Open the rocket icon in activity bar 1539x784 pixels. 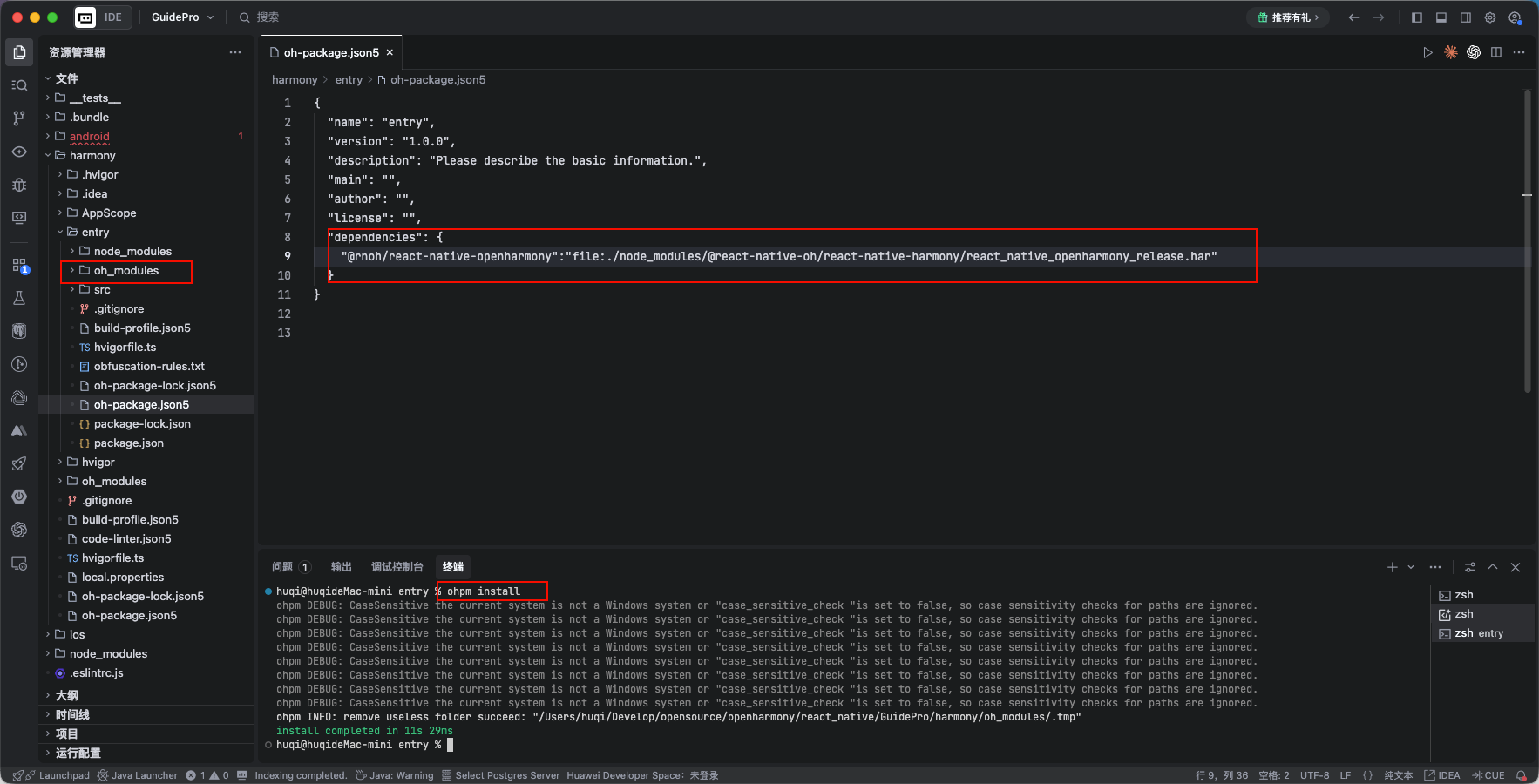coord(19,463)
